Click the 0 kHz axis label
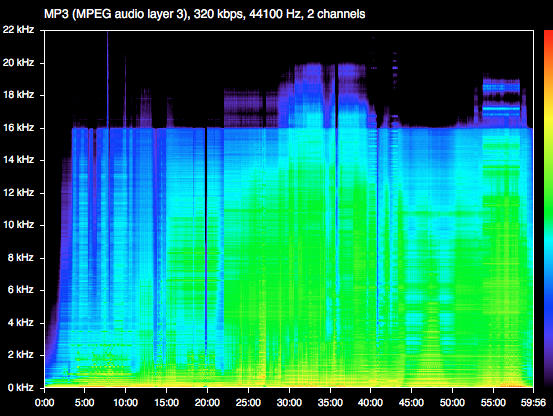The image size is (553, 416). coord(20,387)
